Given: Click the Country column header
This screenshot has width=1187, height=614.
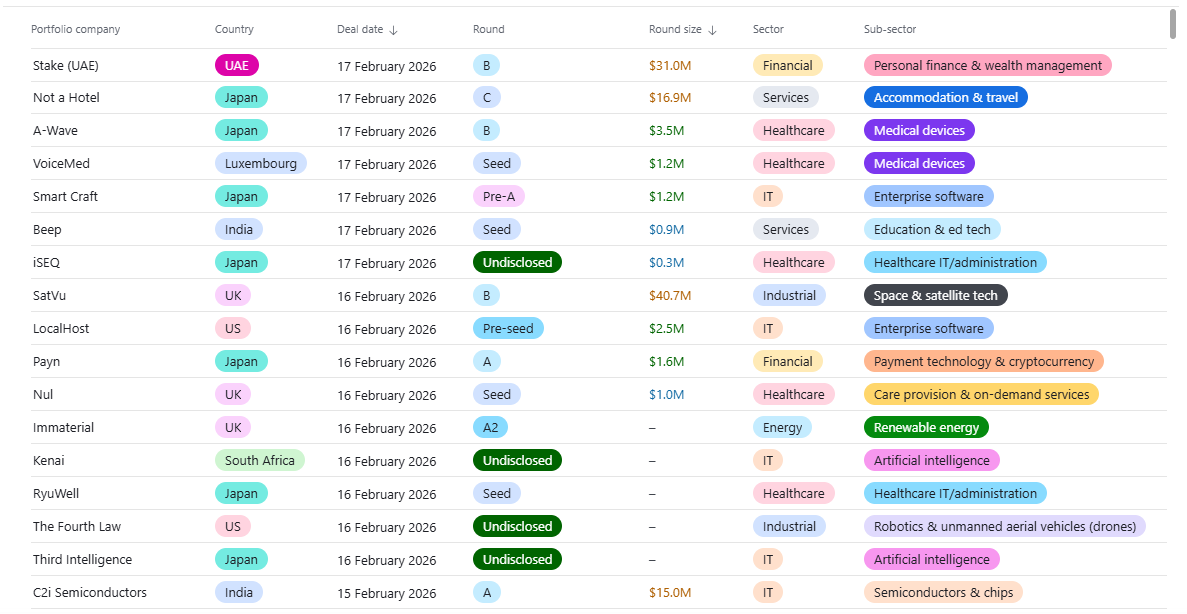Looking at the screenshot, I should click(234, 30).
